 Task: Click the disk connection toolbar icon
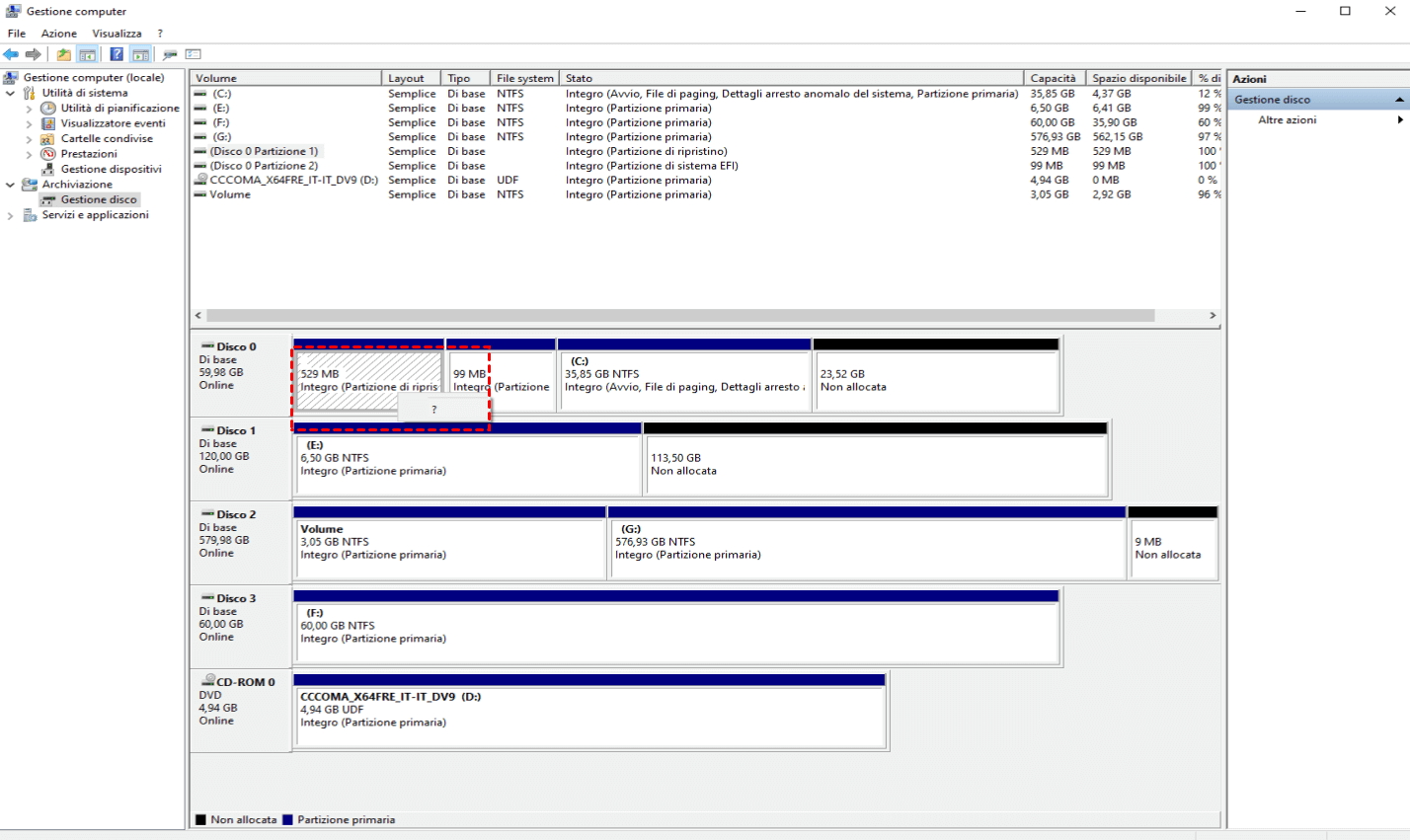coord(170,54)
